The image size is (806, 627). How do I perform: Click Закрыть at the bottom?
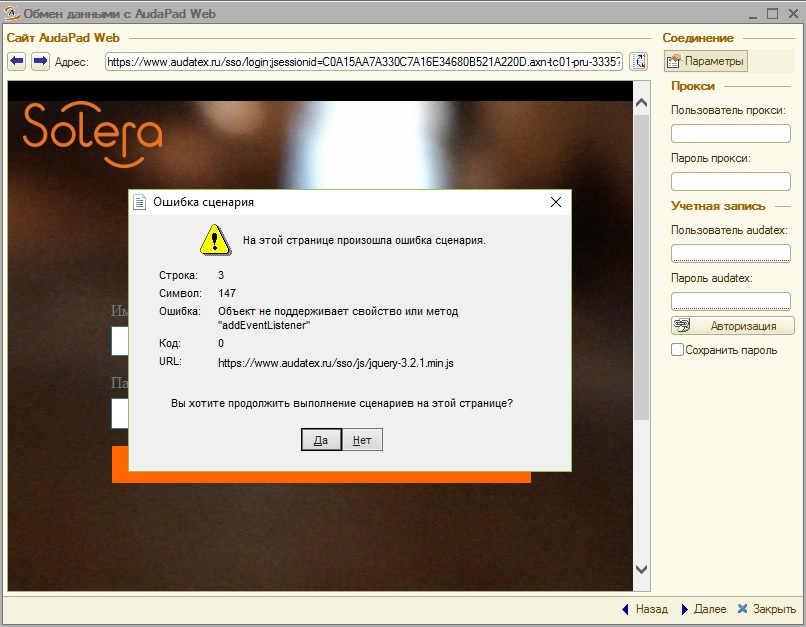766,609
